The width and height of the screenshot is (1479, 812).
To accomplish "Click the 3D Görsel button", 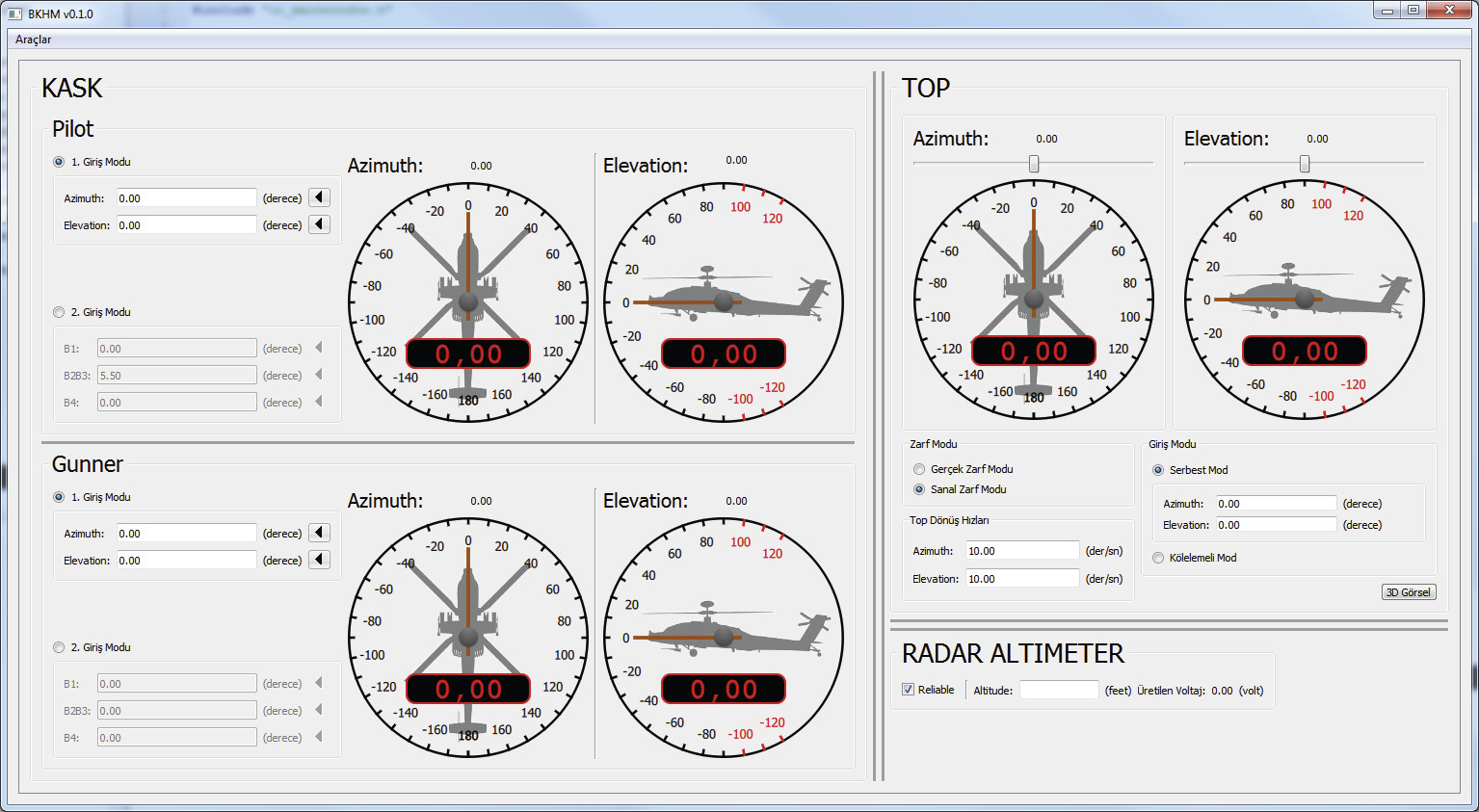I will click(x=1409, y=592).
